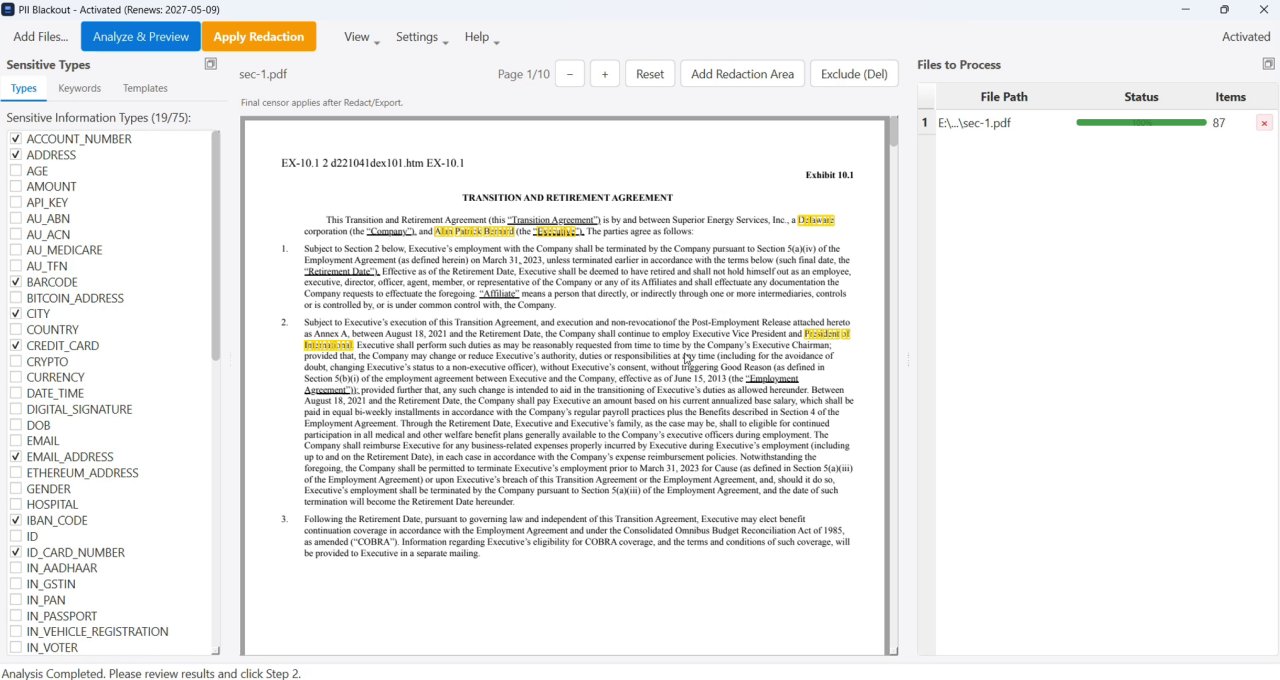Click the File Path column header
The image size is (1280, 680).
point(1004,97)
